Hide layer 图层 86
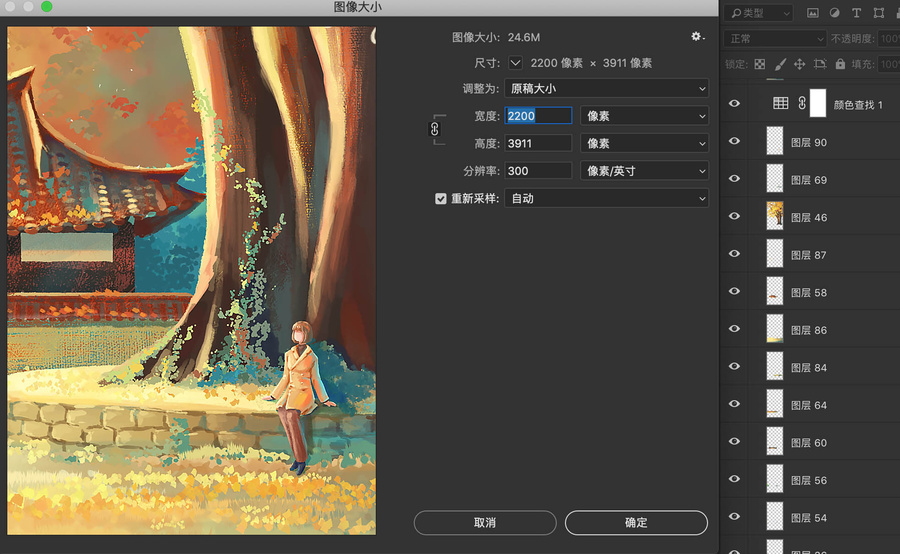 (x=734, y=328)
